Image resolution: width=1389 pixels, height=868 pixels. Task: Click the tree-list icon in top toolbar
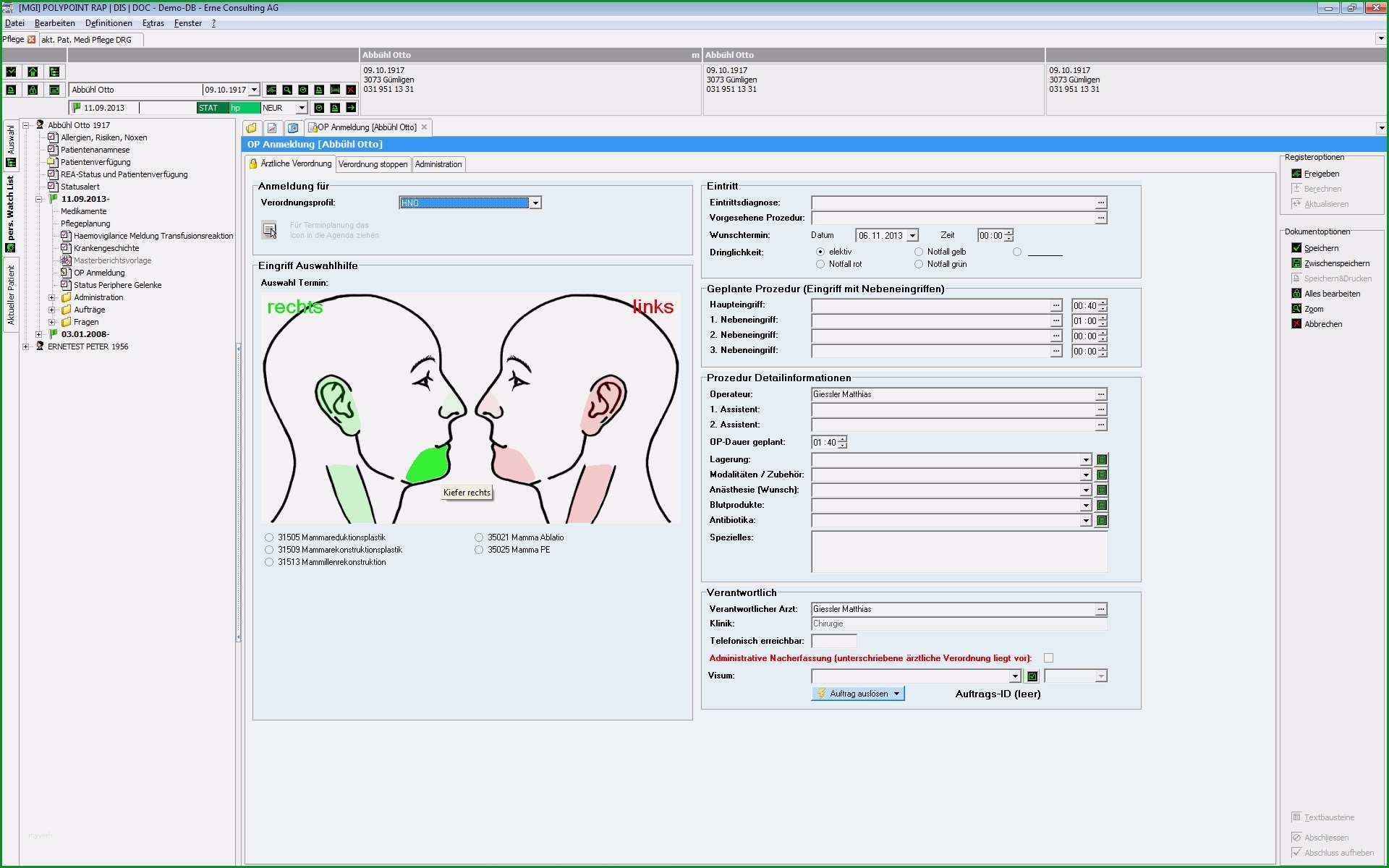(x=54, y=72)
